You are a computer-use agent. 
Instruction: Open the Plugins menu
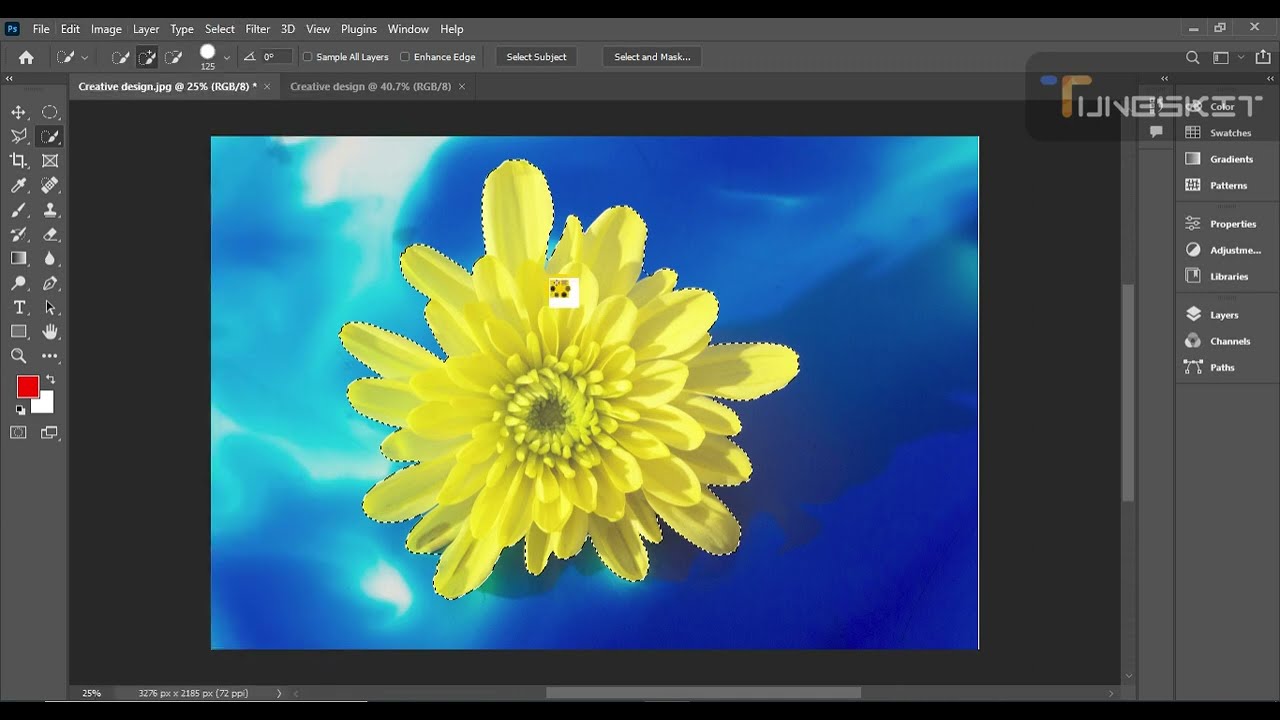click(x=359, y=29)
